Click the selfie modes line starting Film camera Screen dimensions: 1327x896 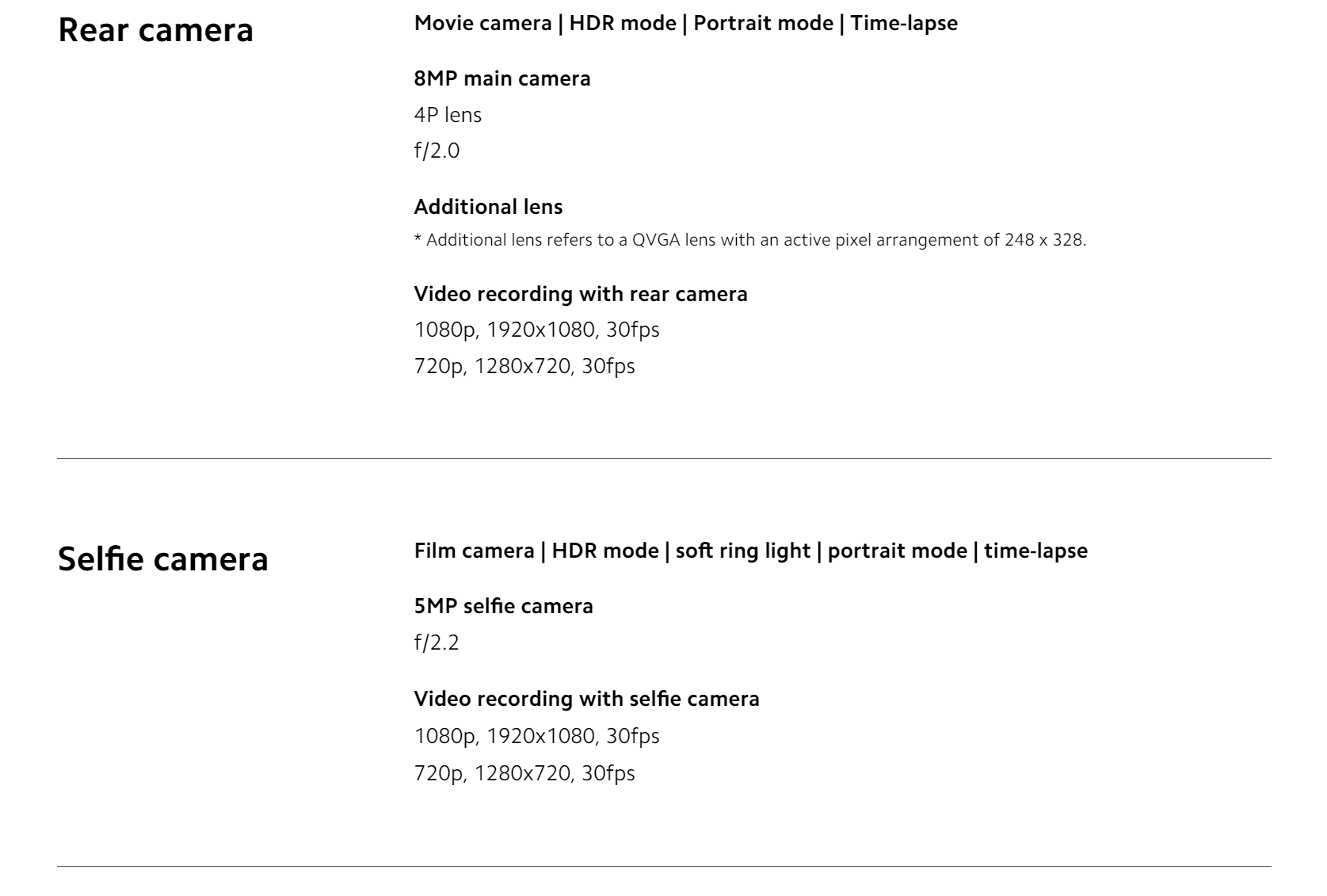tap(751, 551)
